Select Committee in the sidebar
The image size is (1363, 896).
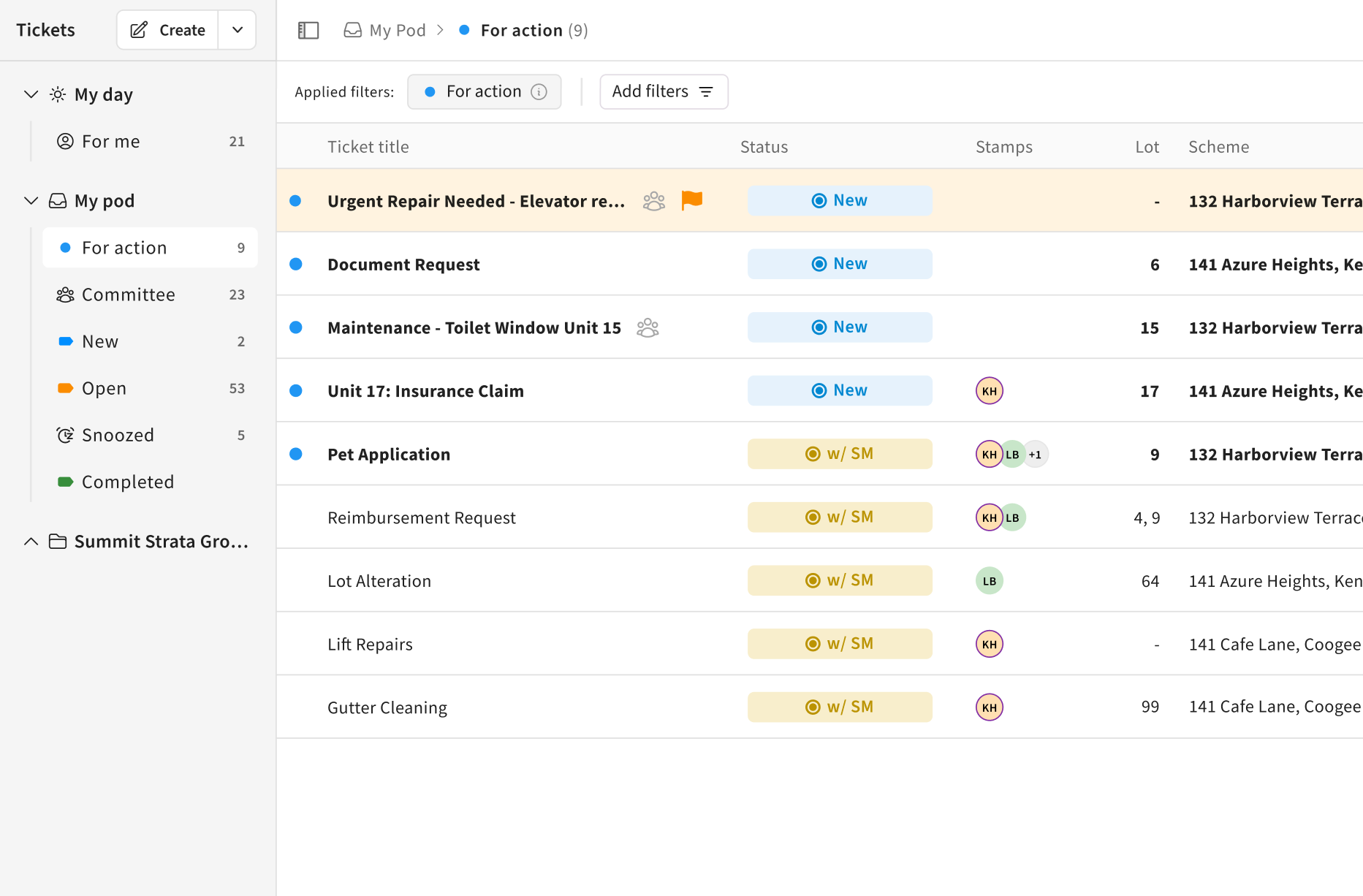[x=128, y=295]
